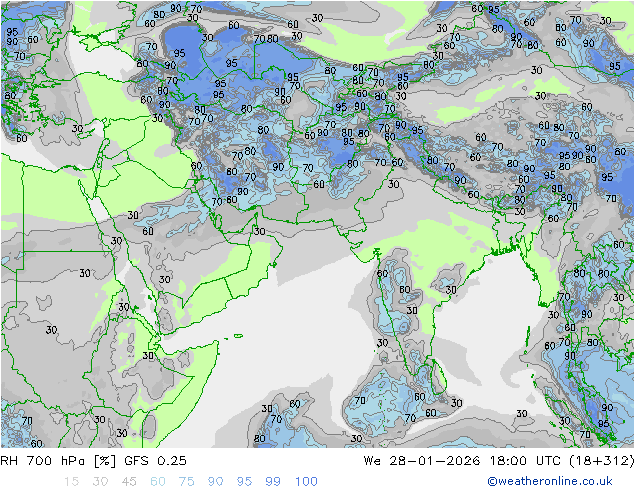Screen dimensions: 634x490
Task: Click the 'RH 700 hPa [%]' map title
Action: click(x=58, y=460)
